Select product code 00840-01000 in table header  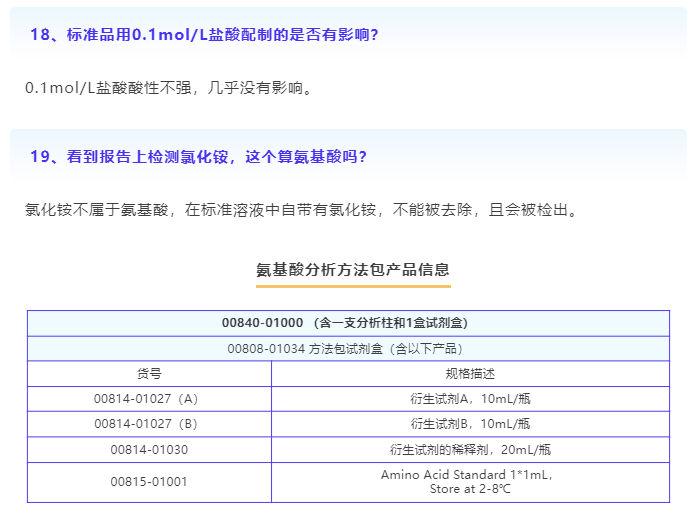coord(262,323)
